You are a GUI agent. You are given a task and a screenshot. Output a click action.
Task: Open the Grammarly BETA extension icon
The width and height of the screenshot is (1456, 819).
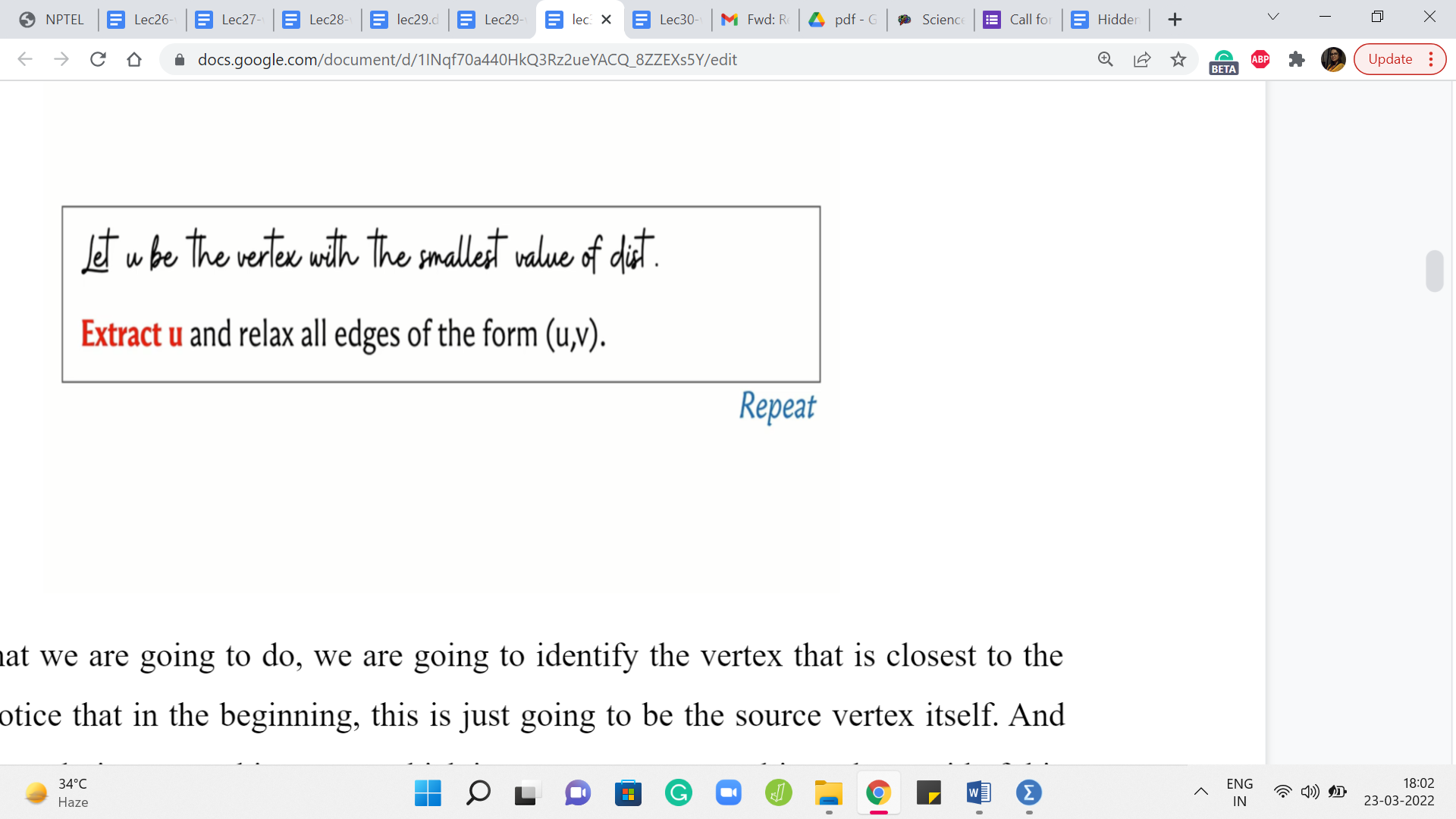point(1223,61)
